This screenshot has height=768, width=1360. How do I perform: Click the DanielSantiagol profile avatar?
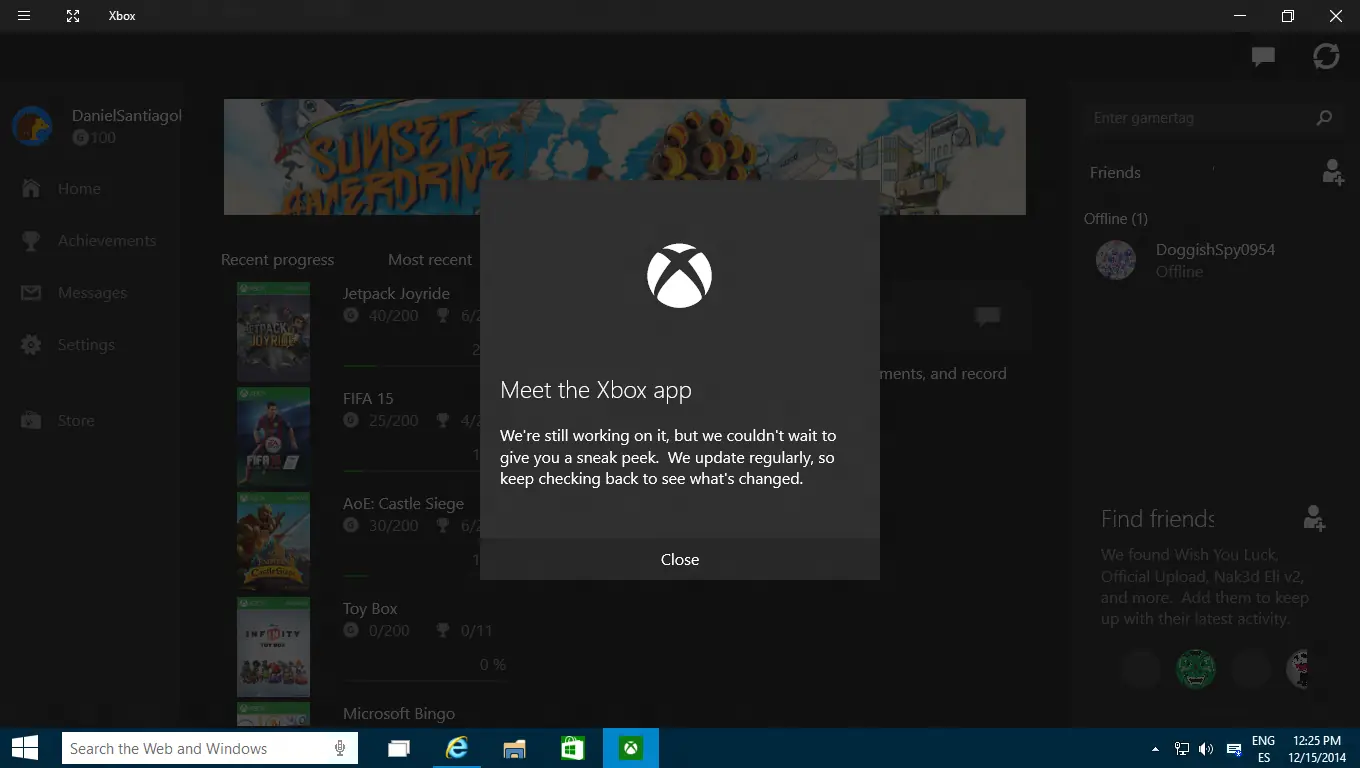click(32, 126)
